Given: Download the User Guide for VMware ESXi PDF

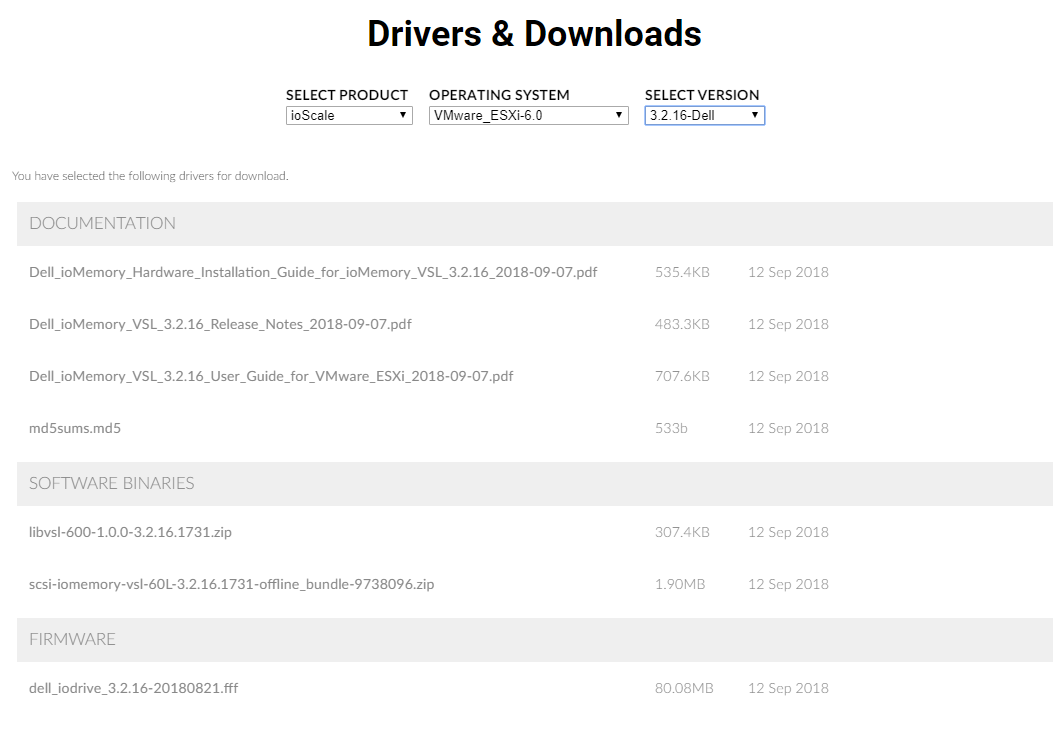Looking at the screenshot, I should (271, 376).
